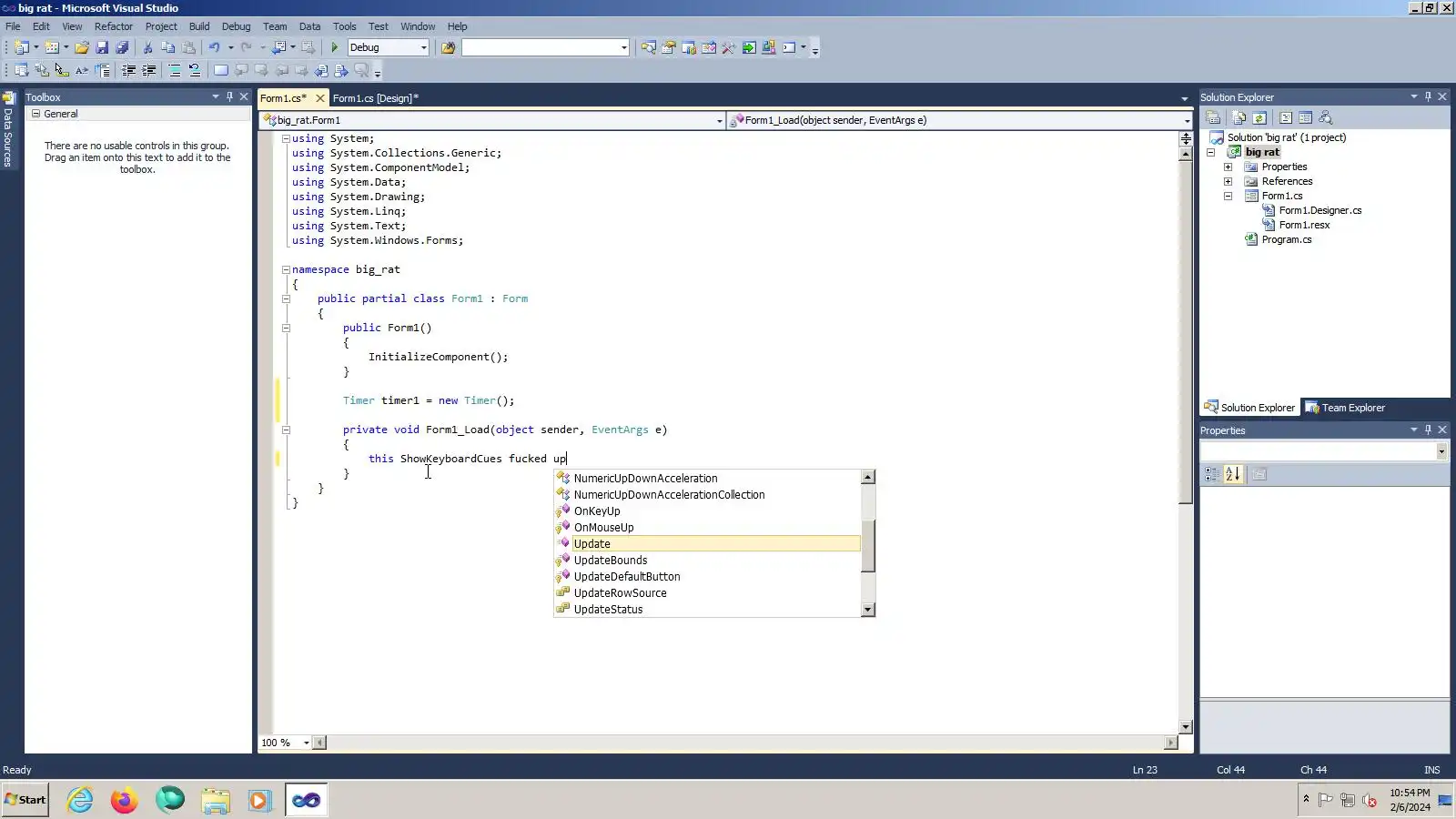The width and height of the screenshot is (1456, 819).
Task: Click the IntelliSense list scrollbar thumb
Action: [868, 546]
